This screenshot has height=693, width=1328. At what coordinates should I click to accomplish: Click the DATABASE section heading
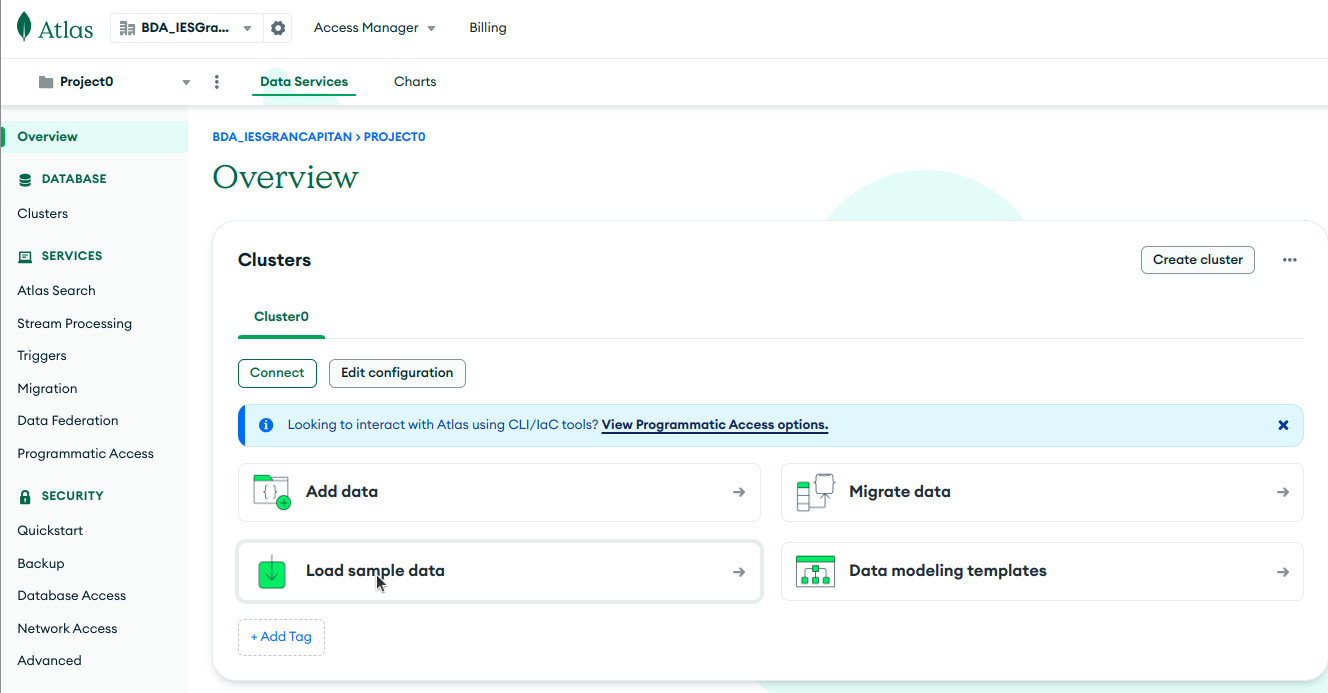(74, 179)
